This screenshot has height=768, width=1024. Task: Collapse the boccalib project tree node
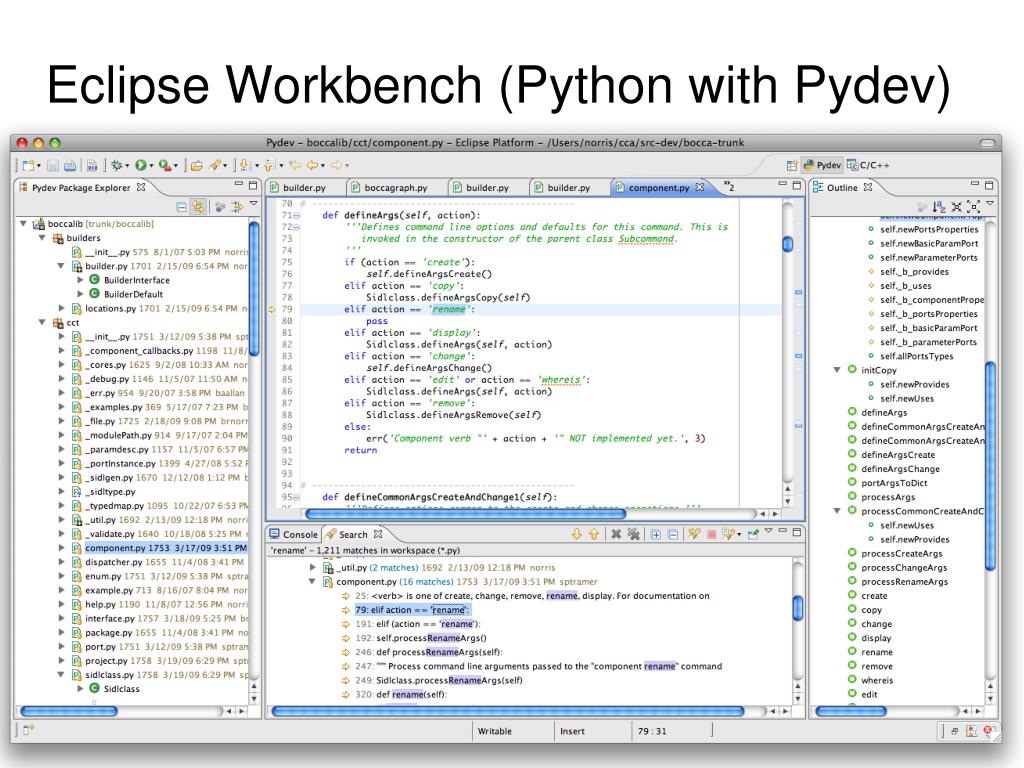click(24, 223)
